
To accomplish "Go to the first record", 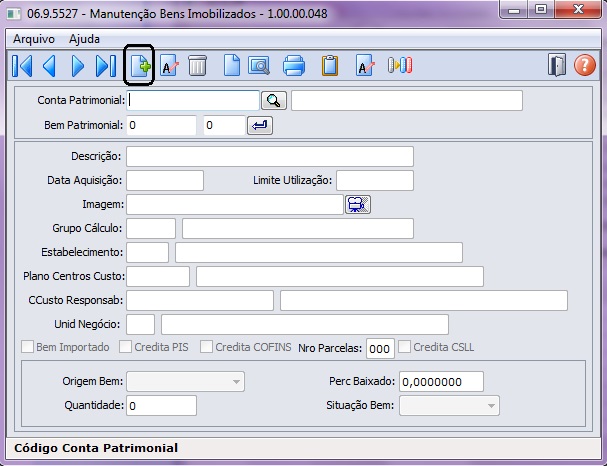I will tap(22, 65).
